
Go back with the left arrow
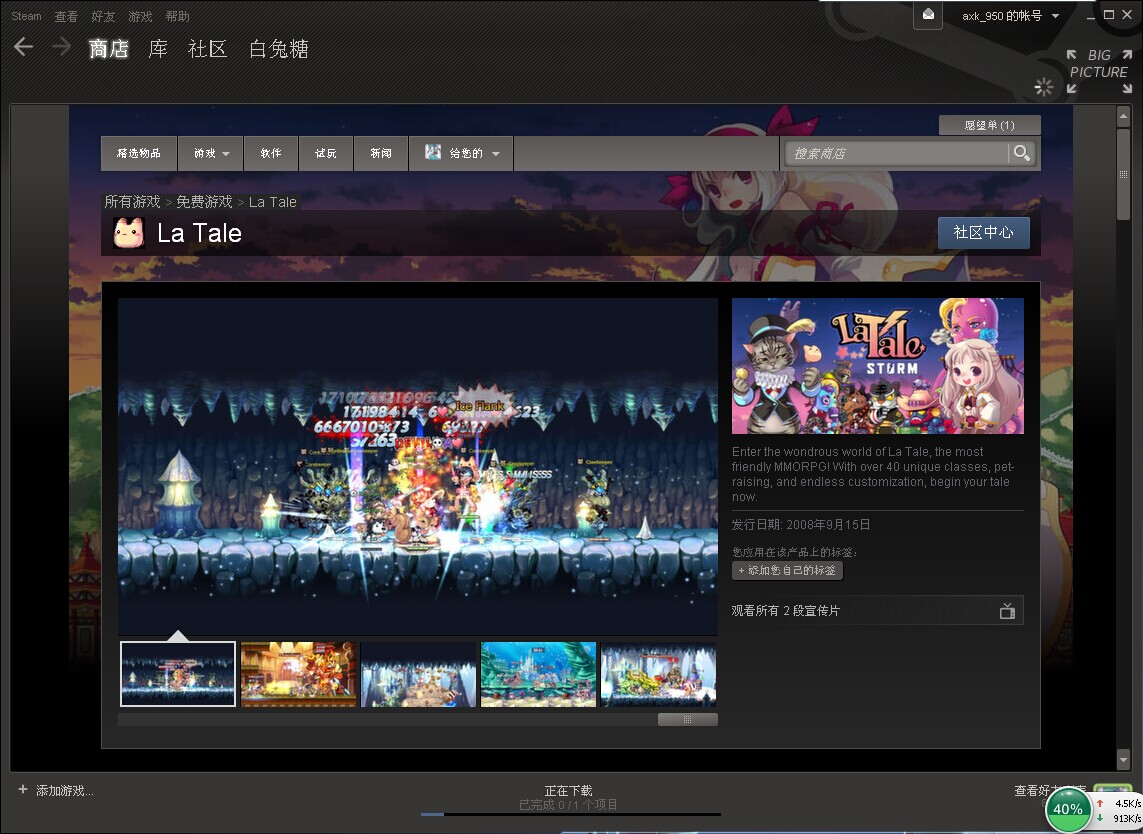point(23,47)
